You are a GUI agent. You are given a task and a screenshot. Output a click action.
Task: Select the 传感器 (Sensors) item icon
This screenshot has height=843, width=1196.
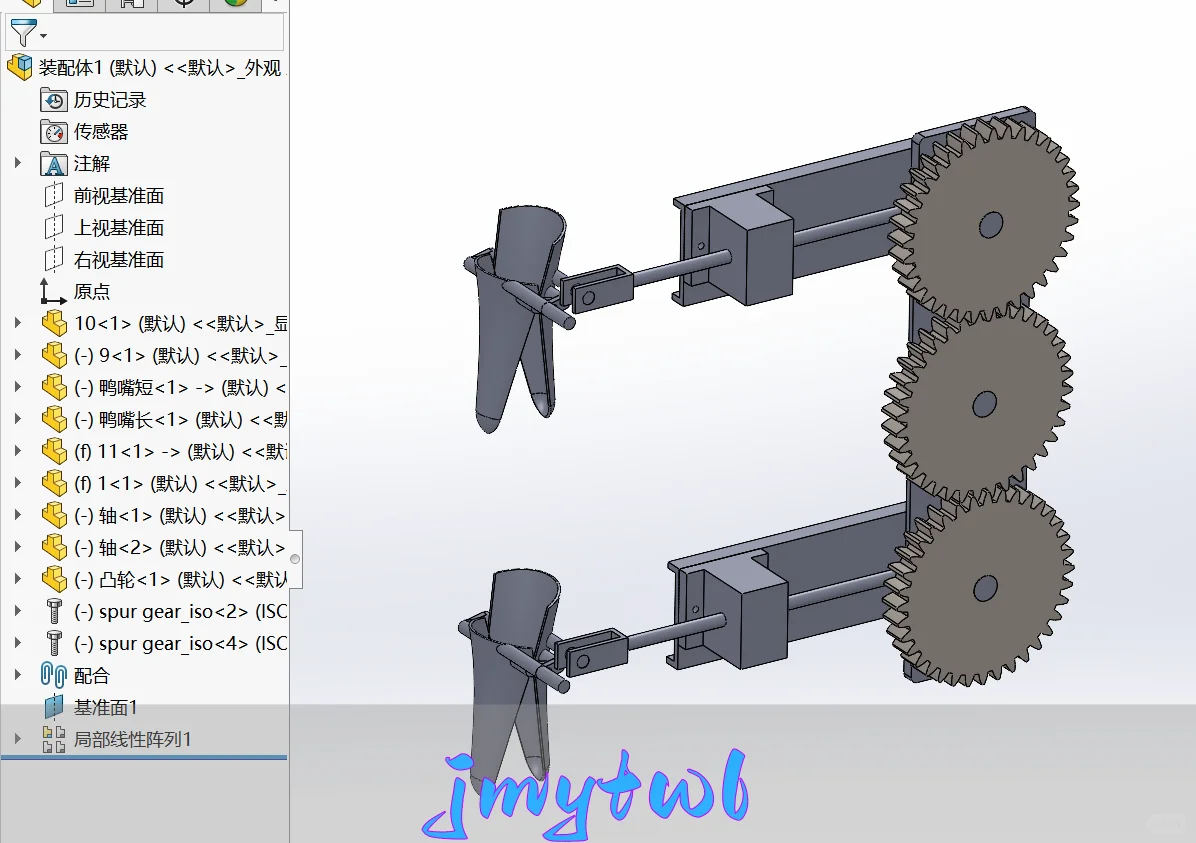[53, 131]
